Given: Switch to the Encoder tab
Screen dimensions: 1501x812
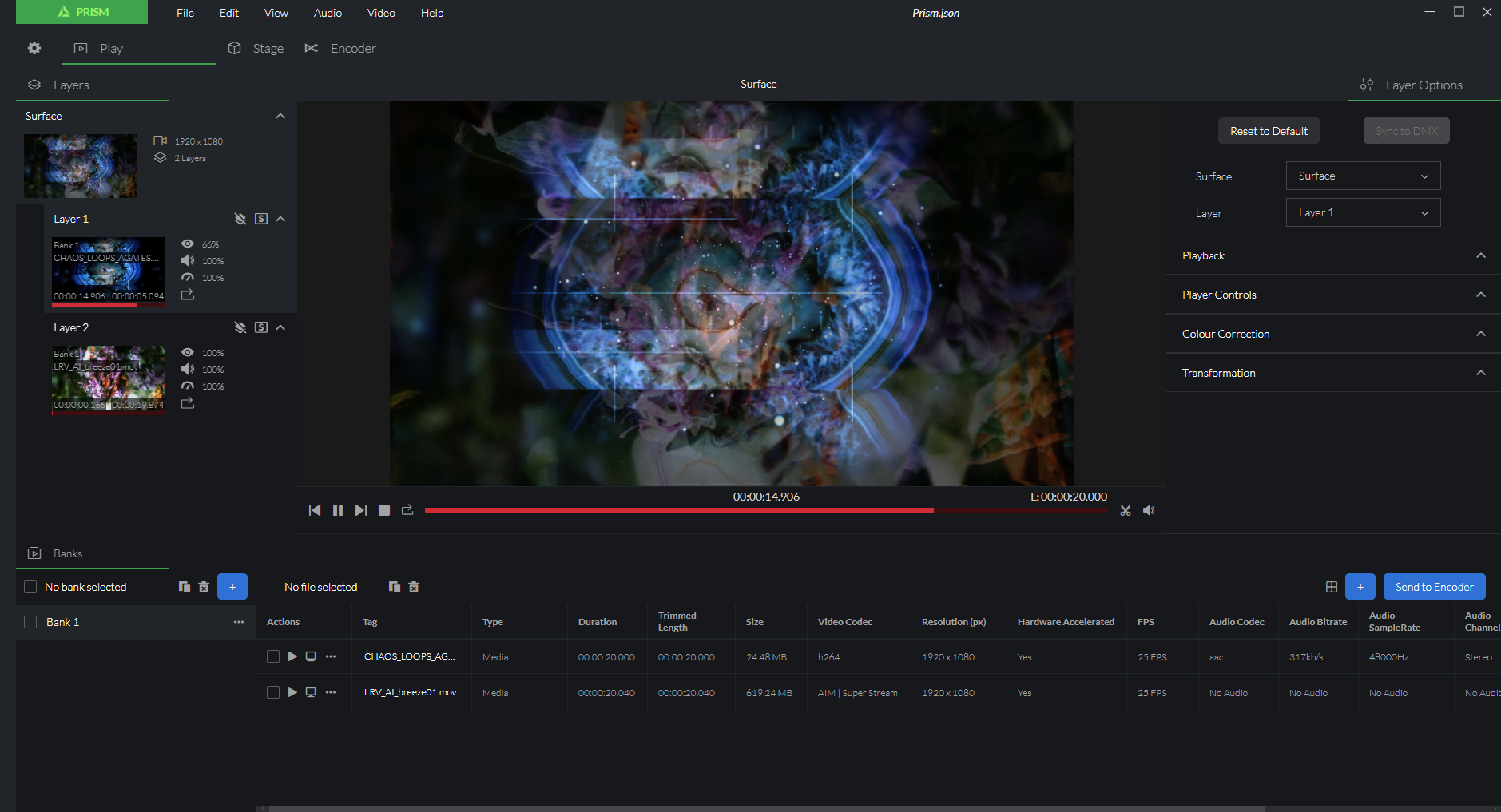Looking at the screenshot, I should (x=340, y=48).
